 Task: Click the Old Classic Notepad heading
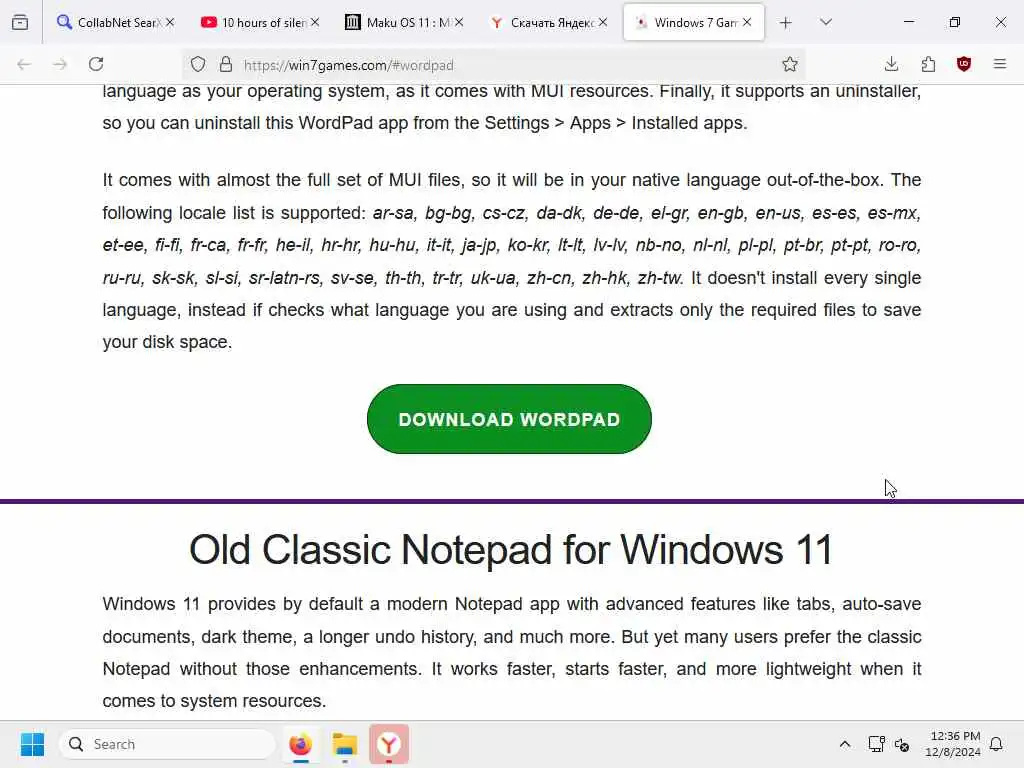point(511,550)
